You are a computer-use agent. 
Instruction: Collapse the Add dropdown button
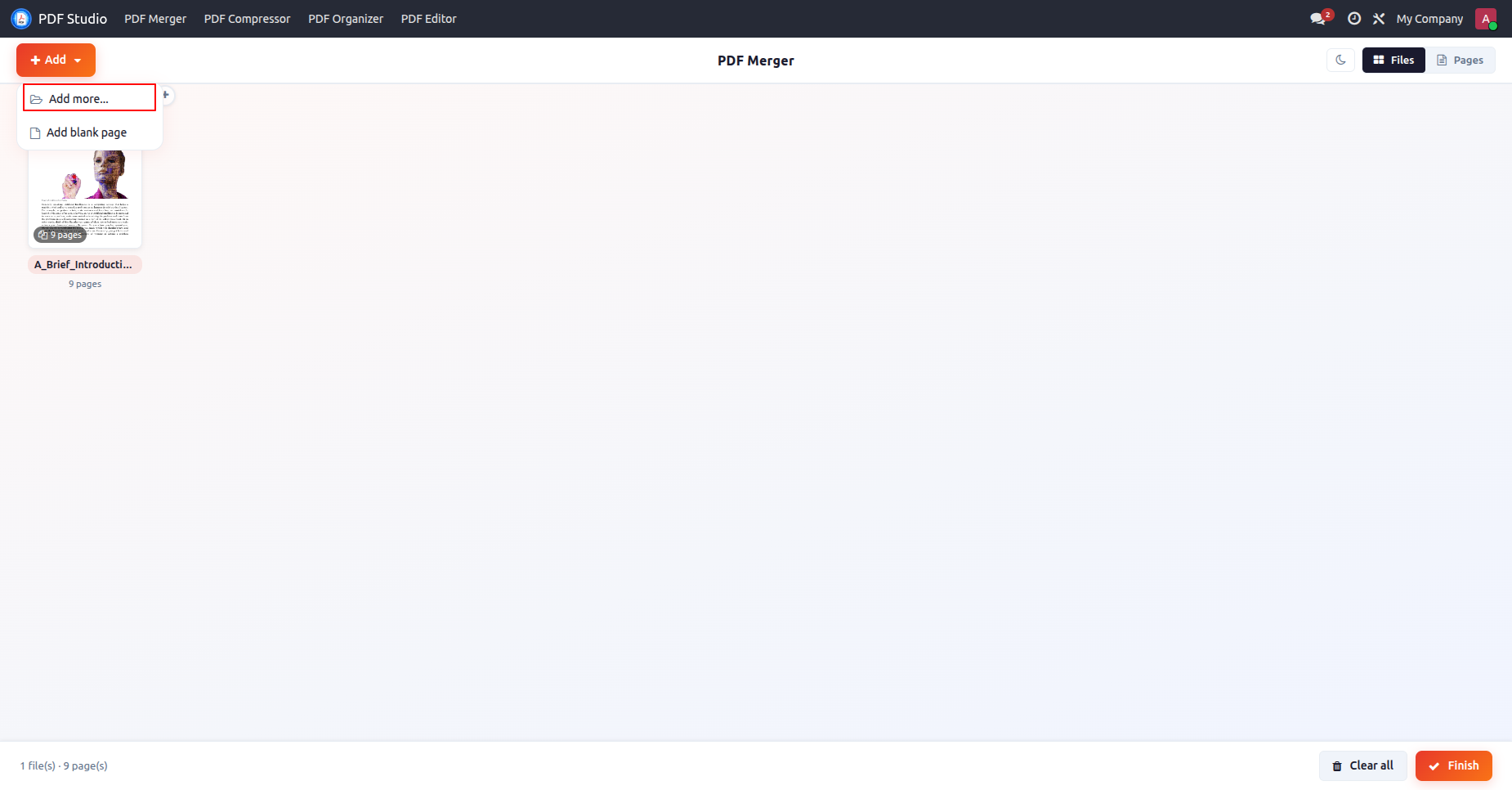(x=56, y=60)
